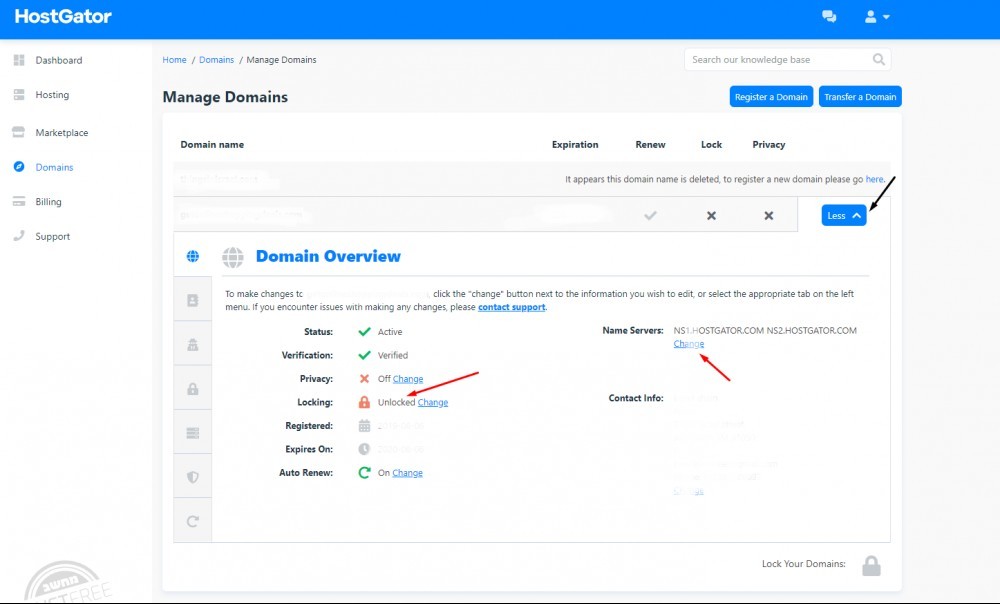The height and width of the screenshot is (604, 1000).
Task: Go to Hosting in the sidebar
Action: [x=52, y=94]
